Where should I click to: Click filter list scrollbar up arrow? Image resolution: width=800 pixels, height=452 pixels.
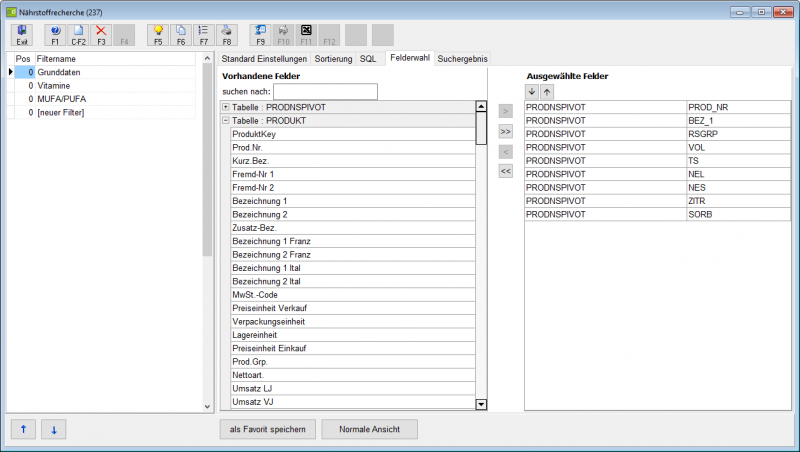pos(207,58)
